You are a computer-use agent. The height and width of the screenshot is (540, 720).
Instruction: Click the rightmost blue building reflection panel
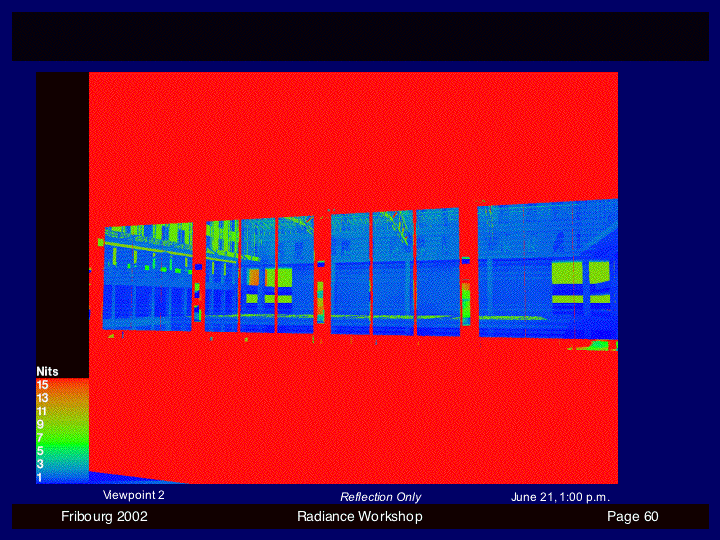point(545,270)
